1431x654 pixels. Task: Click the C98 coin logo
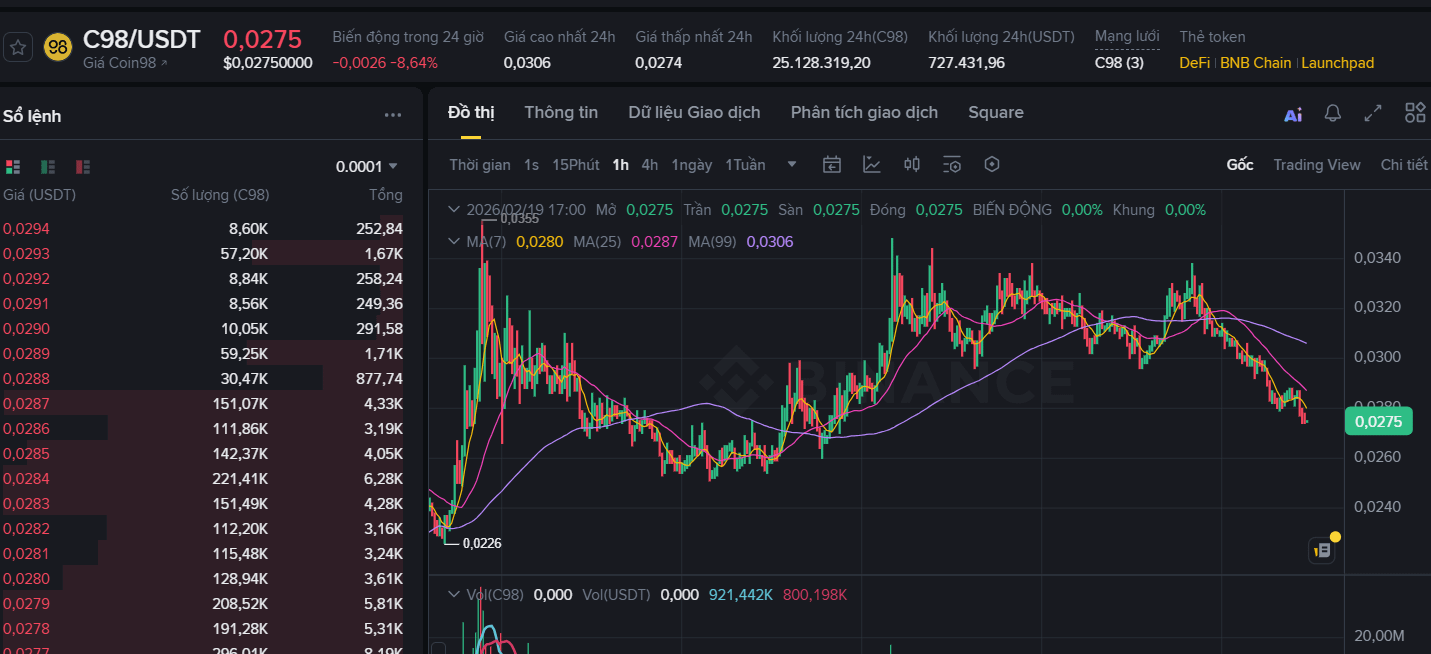58,47
